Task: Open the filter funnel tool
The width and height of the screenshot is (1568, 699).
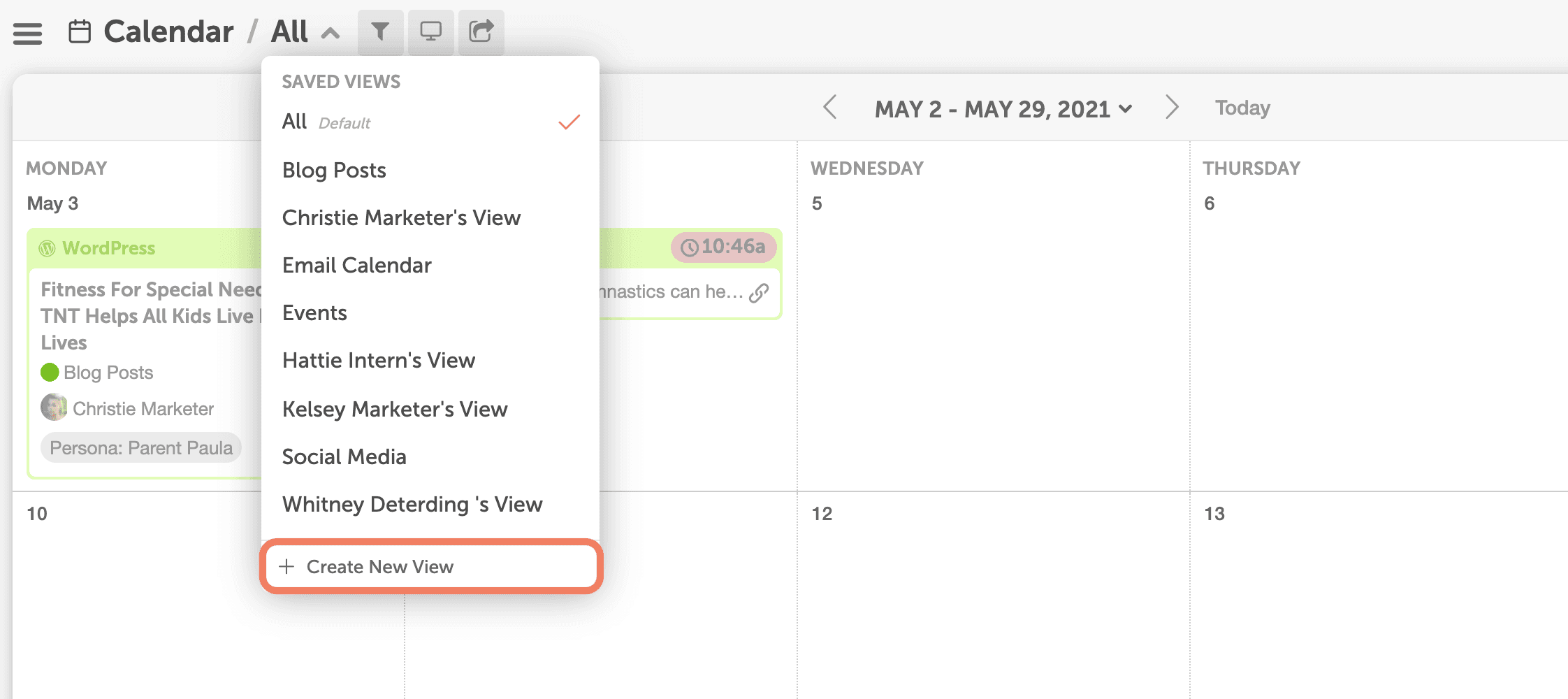Action: (x=380, y=31)
